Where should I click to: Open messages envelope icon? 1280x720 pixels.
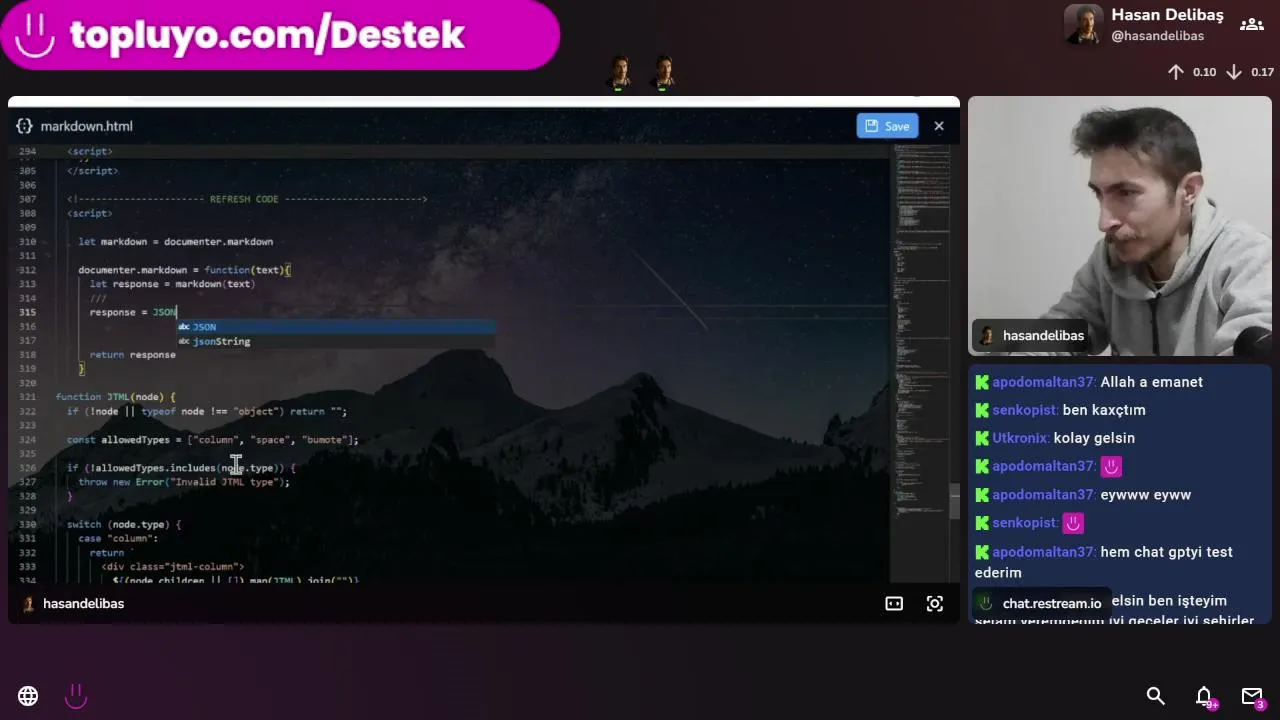1252,696
